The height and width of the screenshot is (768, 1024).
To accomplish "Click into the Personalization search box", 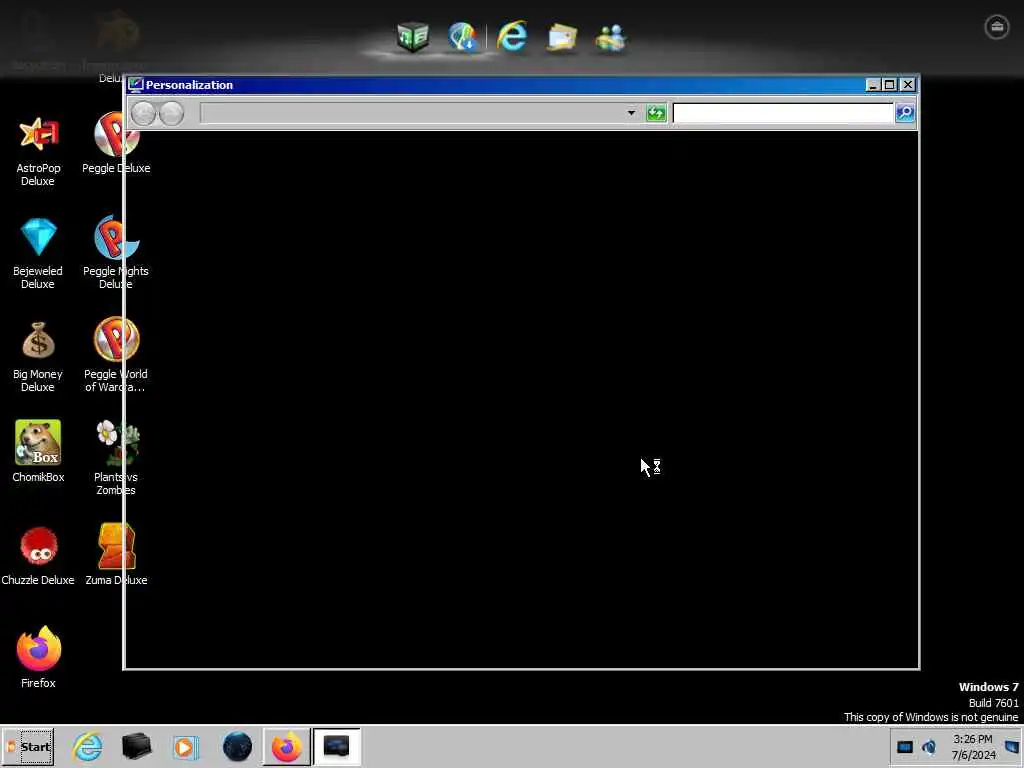I will tap(782, 113).
